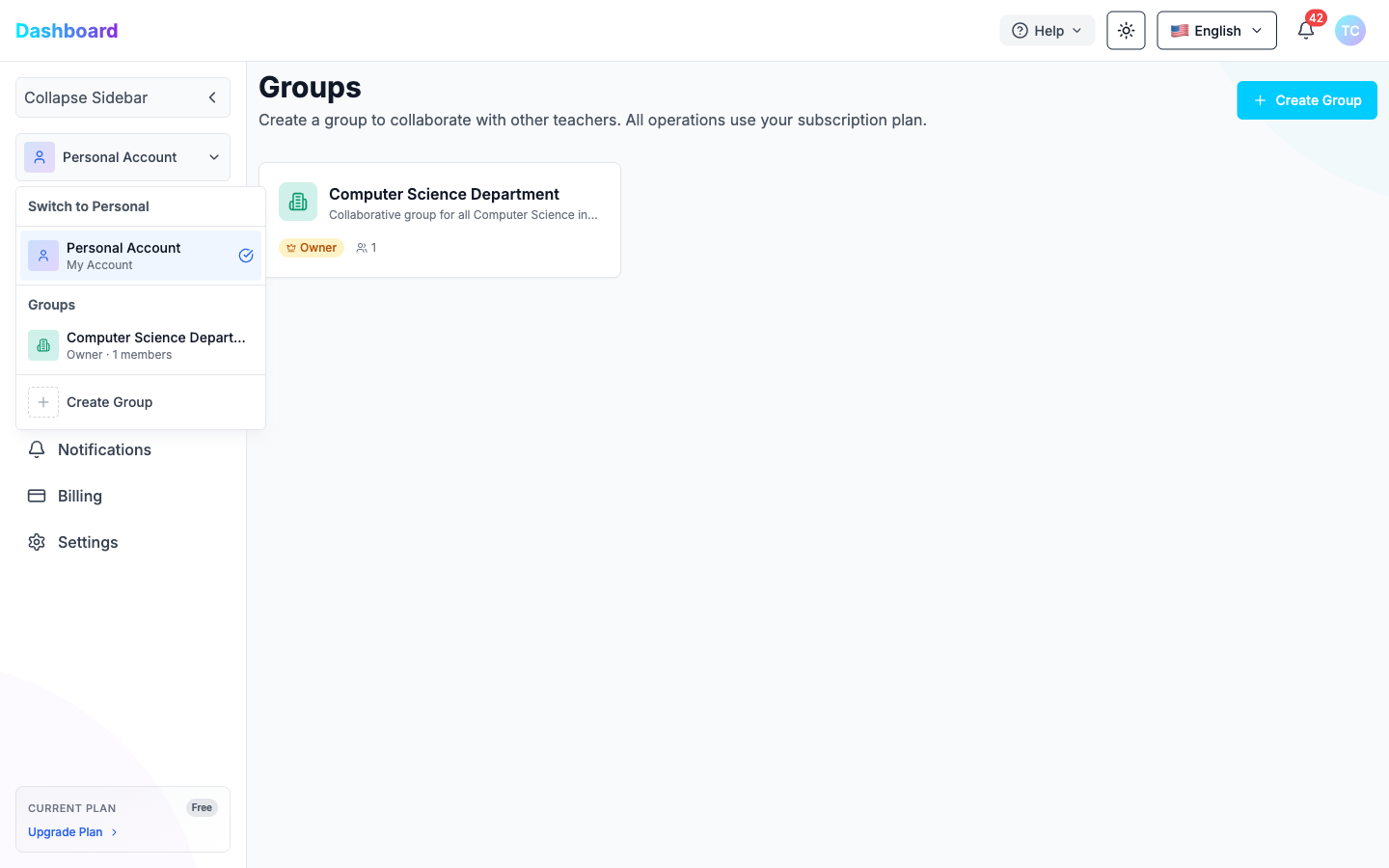The width and height of the screenshot is (1389, 868).
Task: Click the TC user avatar
Action: click(1349, 31)
